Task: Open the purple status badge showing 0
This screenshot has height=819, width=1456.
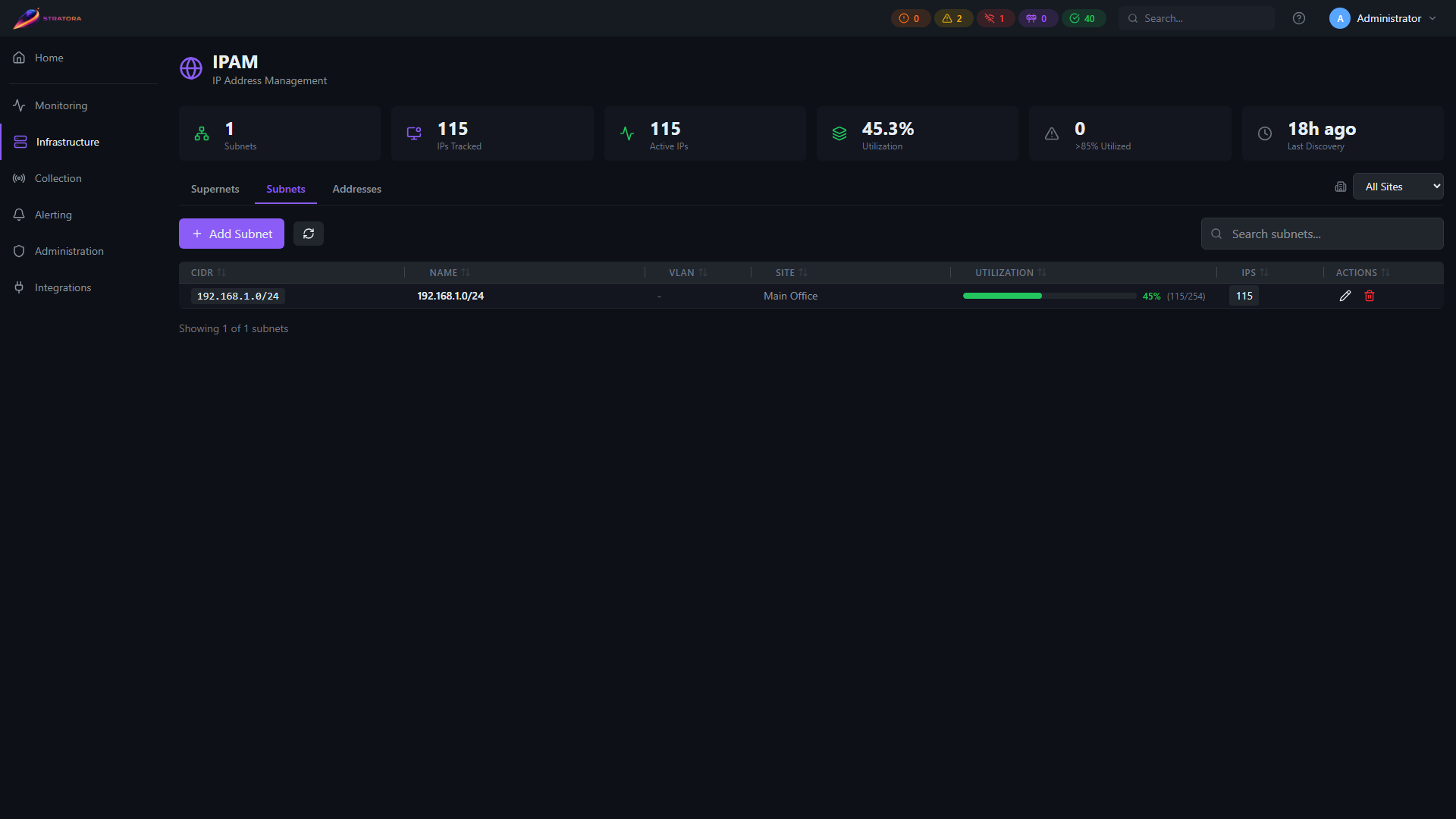Action: 1037,18
